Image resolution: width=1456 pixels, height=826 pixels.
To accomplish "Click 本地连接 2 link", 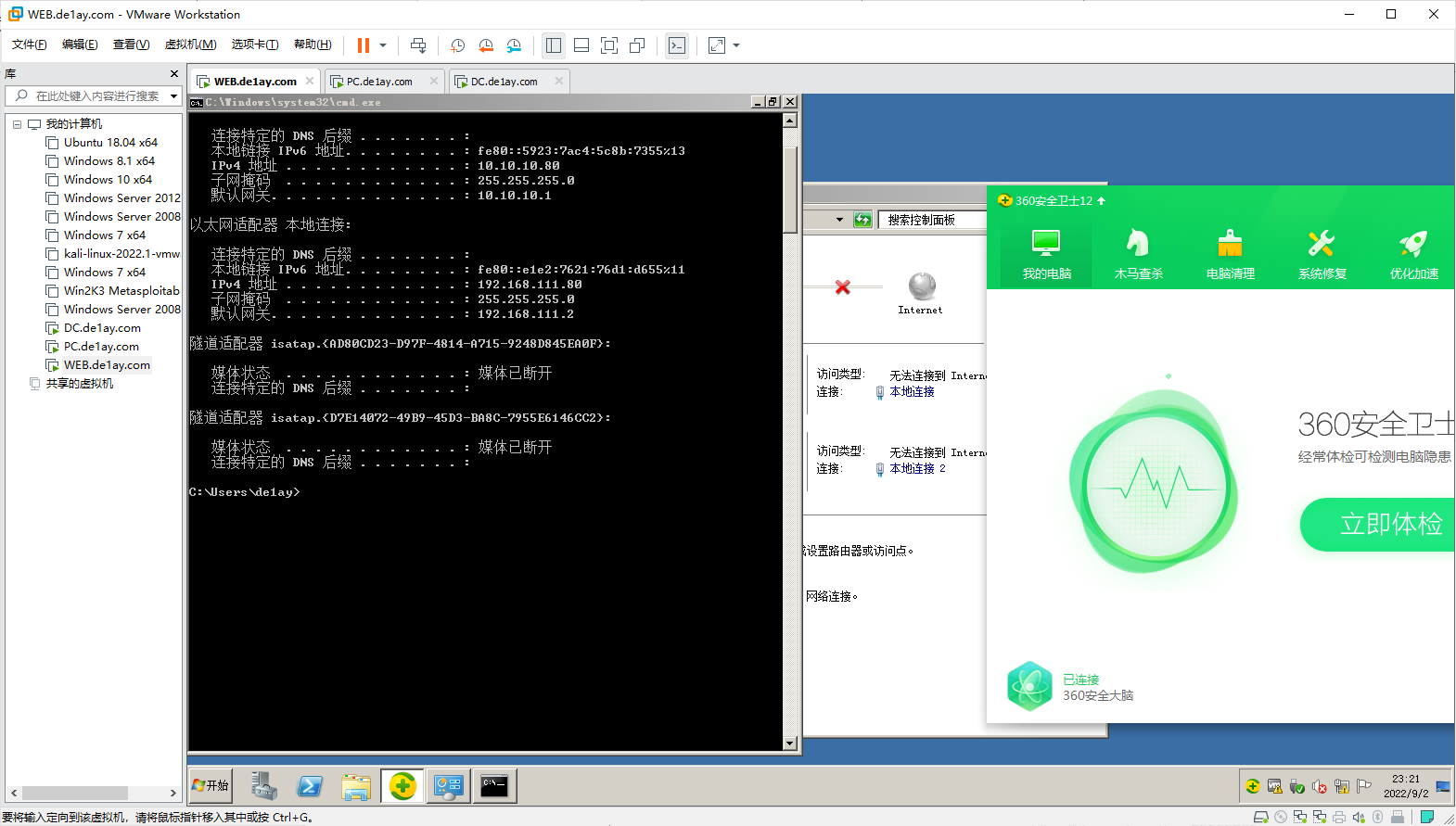I will (x=917, y=469).
